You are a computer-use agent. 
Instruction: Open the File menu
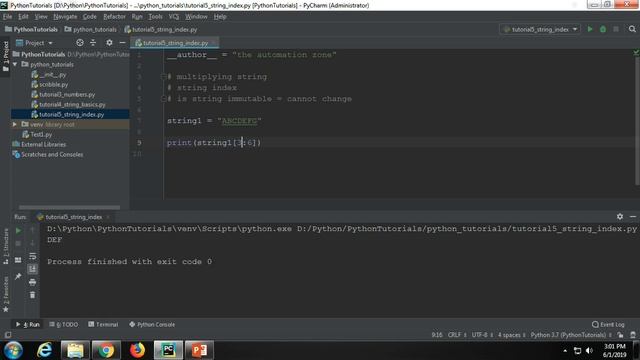(7, 17)
